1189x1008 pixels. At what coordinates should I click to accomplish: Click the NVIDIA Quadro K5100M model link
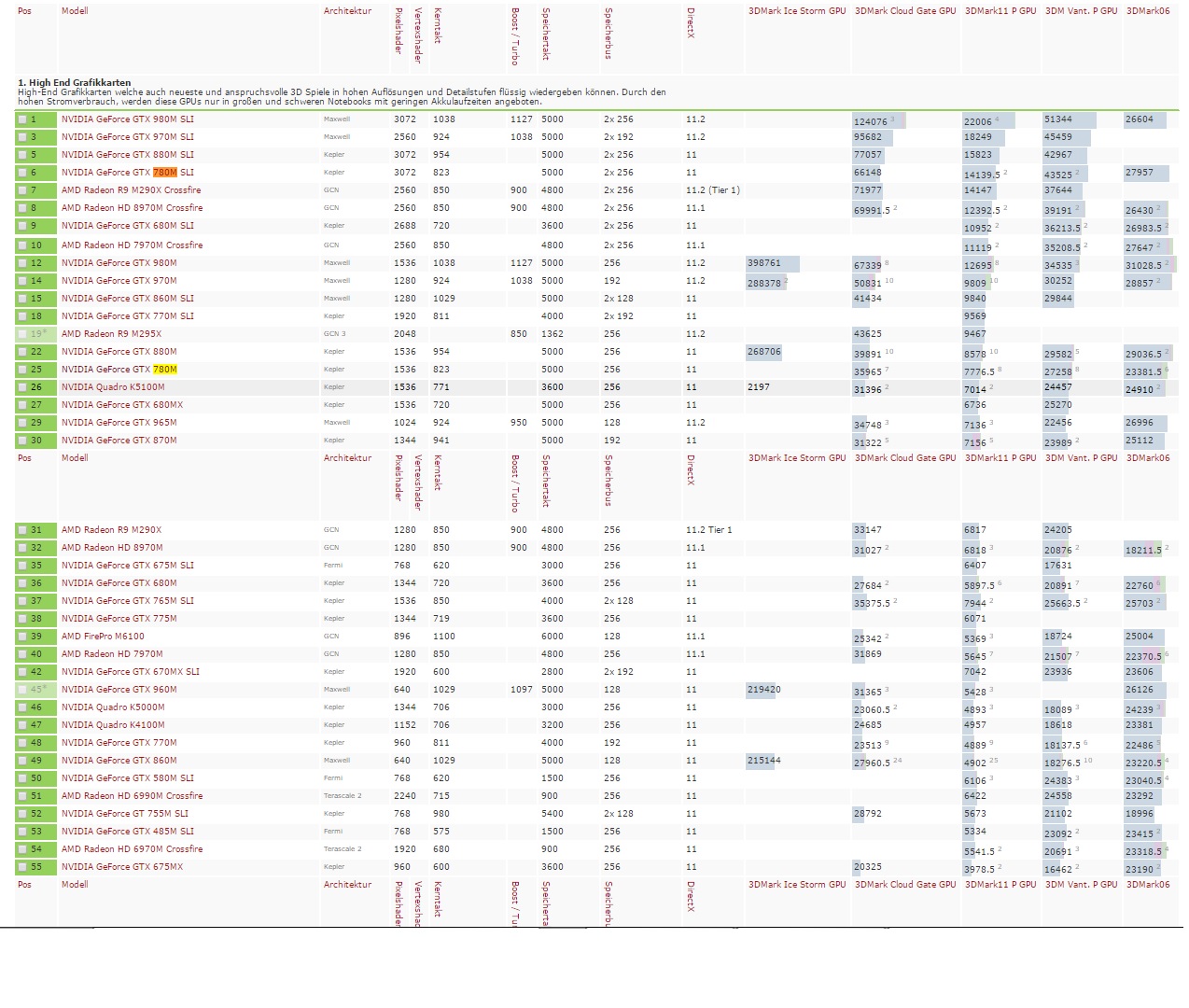pyautogui.click(x=113, y=387)
